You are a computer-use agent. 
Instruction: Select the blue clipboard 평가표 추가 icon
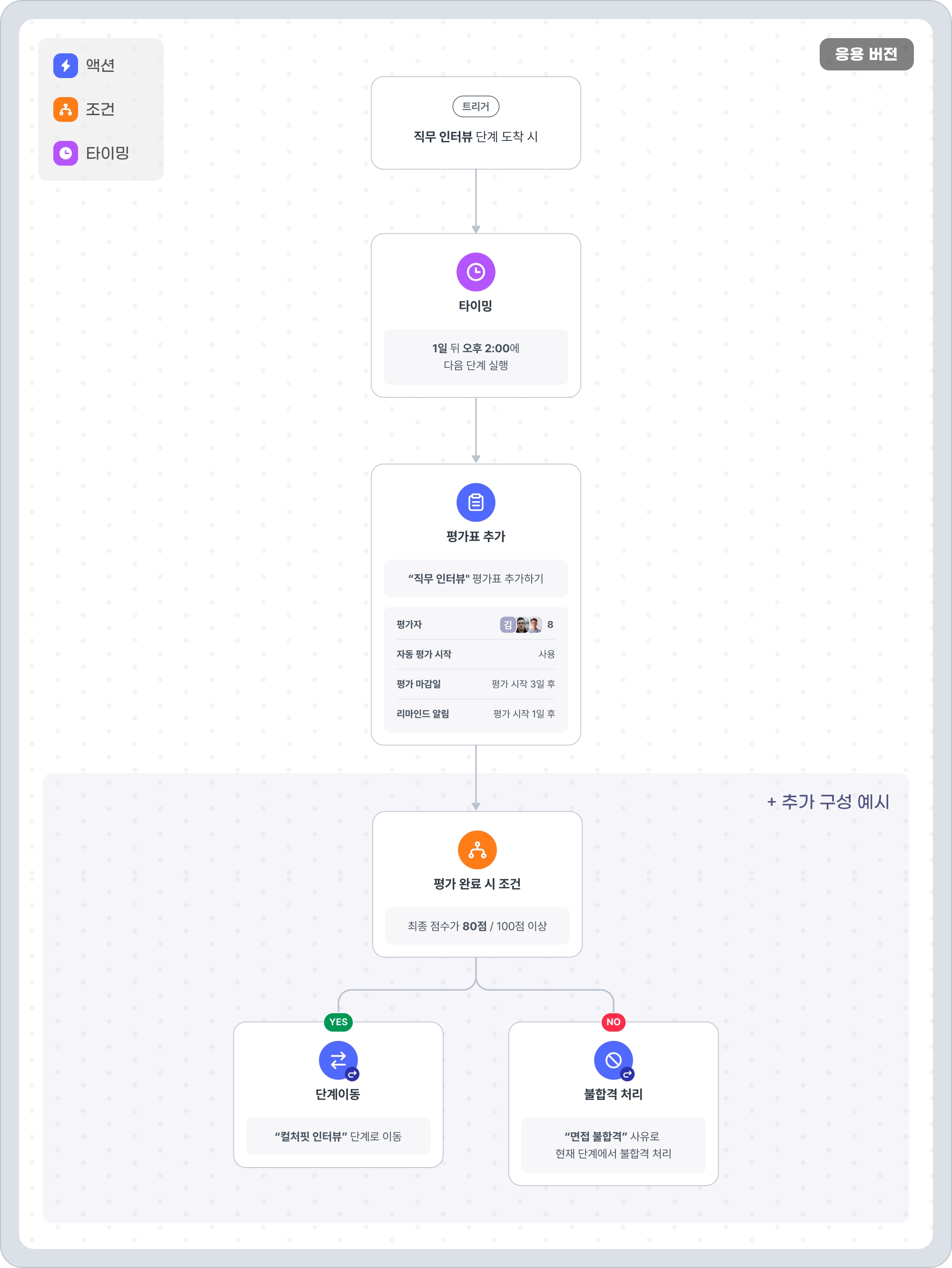coord(476,503)
